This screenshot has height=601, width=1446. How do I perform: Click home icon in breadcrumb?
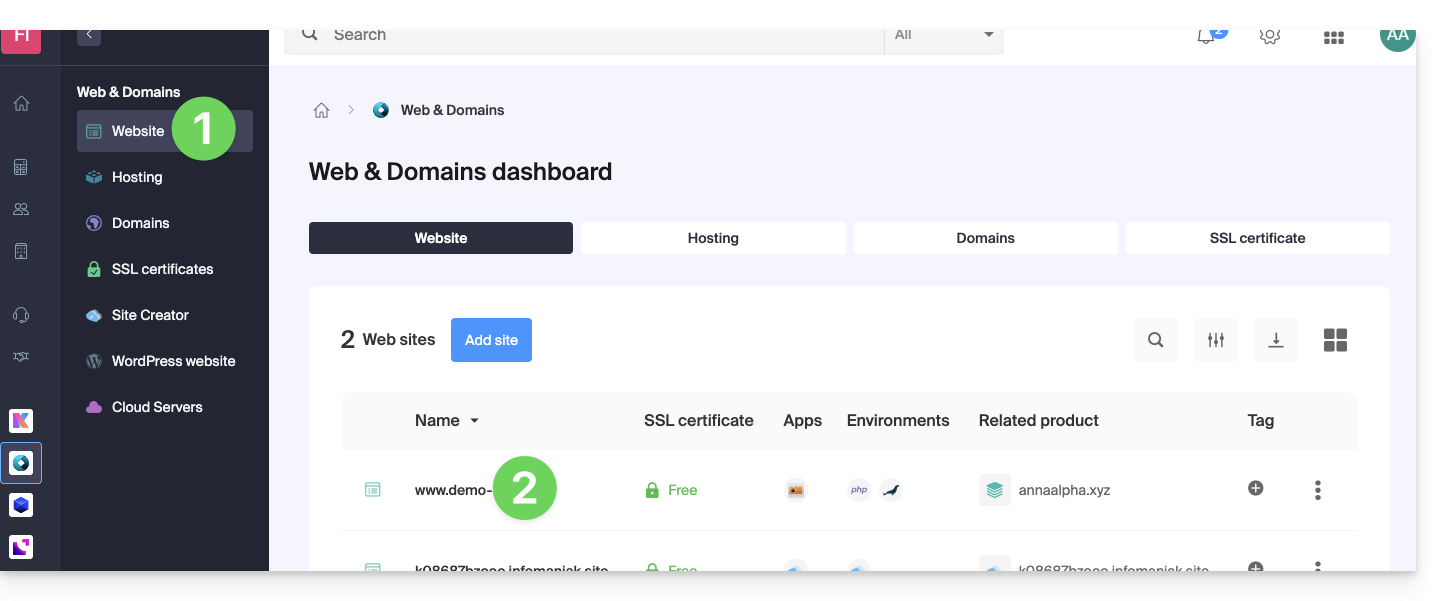pyautogui.click(x=321, y=110)
